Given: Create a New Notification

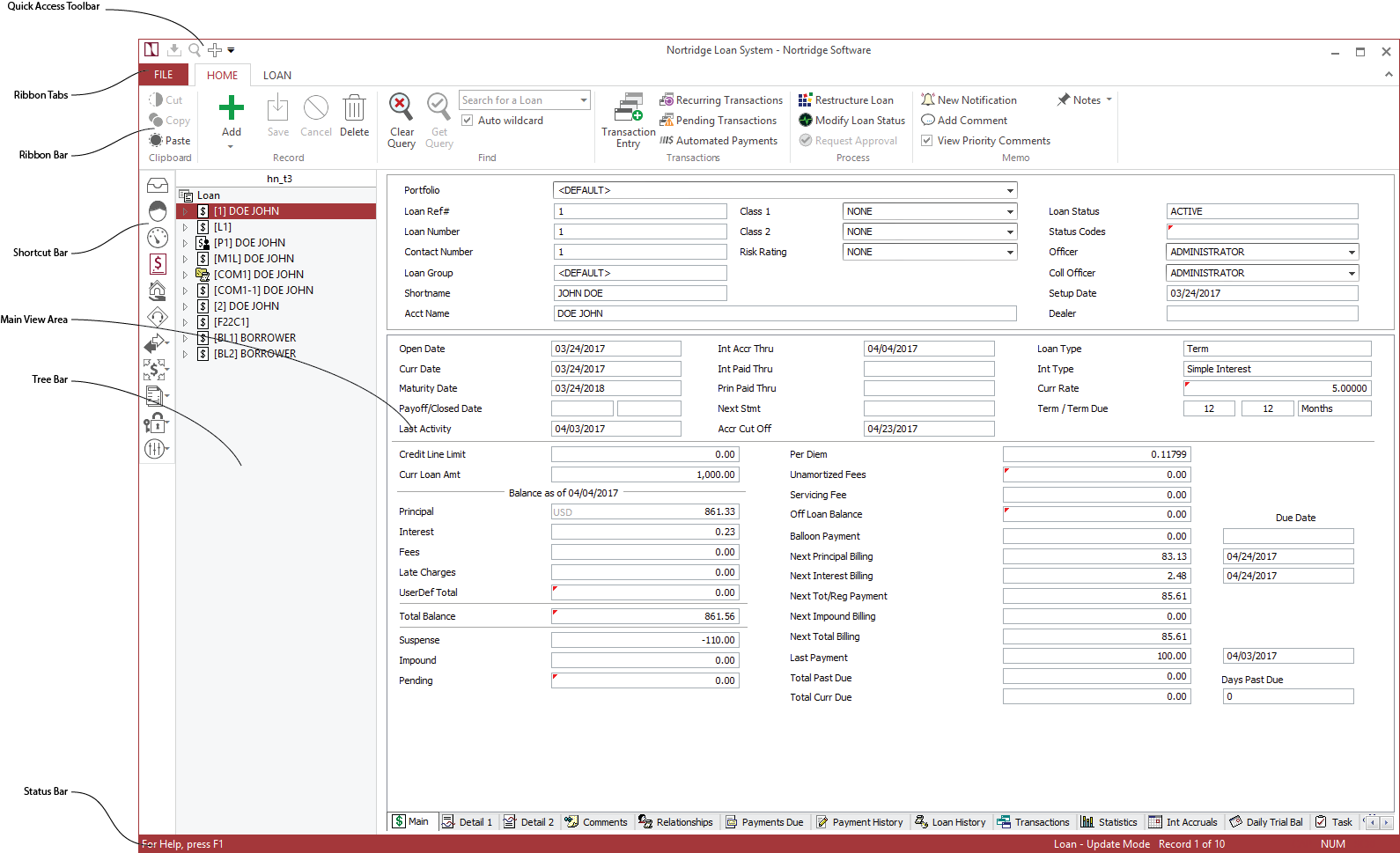Looking at the screenshot, I should pos(969,100).
